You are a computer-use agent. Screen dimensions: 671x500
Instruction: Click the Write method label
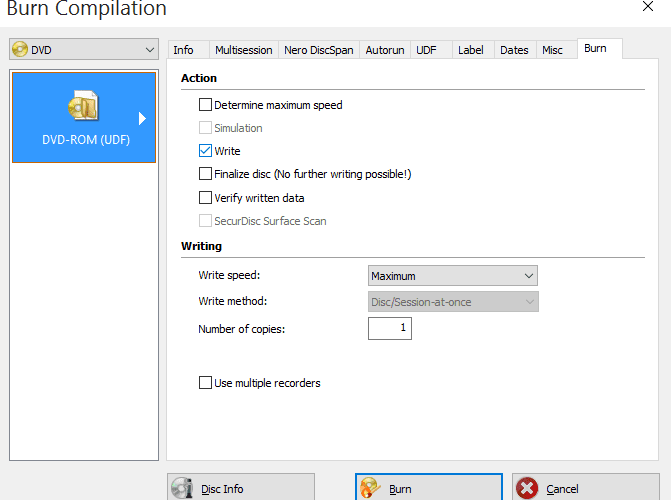(x=232, y=301)
